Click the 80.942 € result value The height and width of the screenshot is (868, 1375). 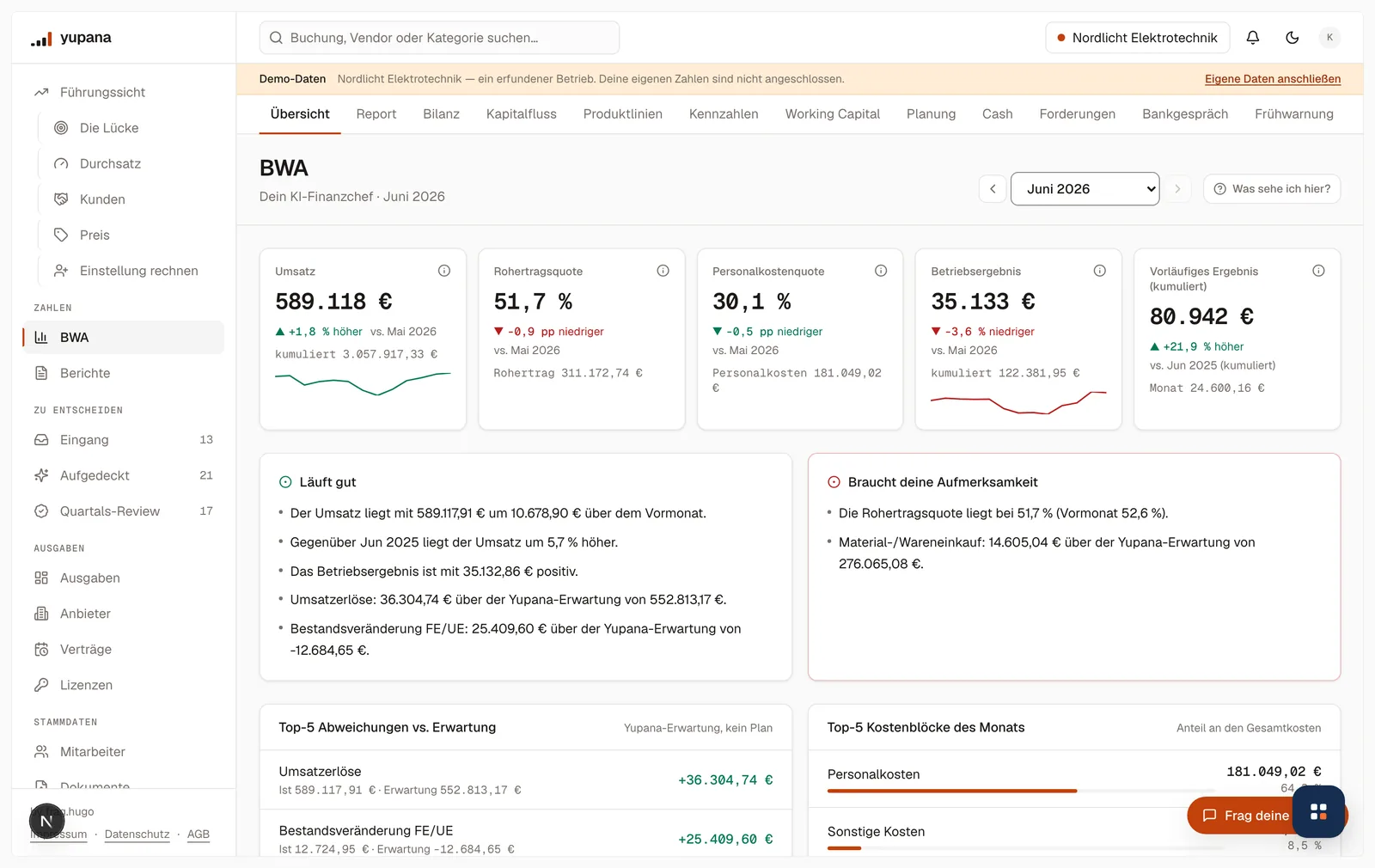(x=1201, y=317)
